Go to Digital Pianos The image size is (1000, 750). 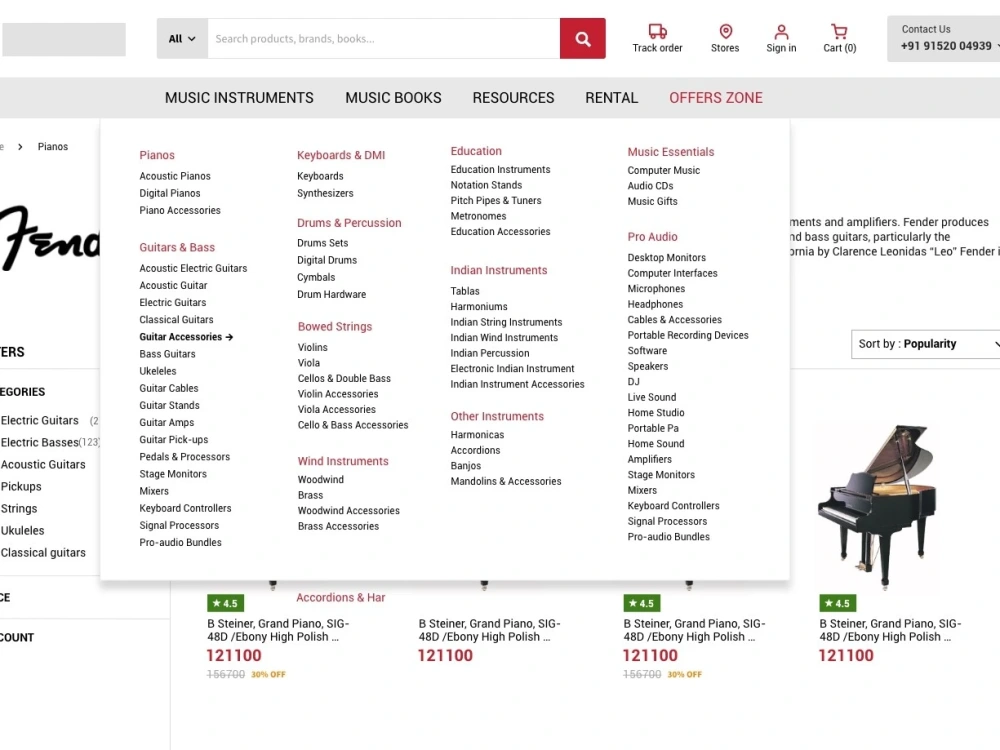pyautogui.click(x=170, y=193)
